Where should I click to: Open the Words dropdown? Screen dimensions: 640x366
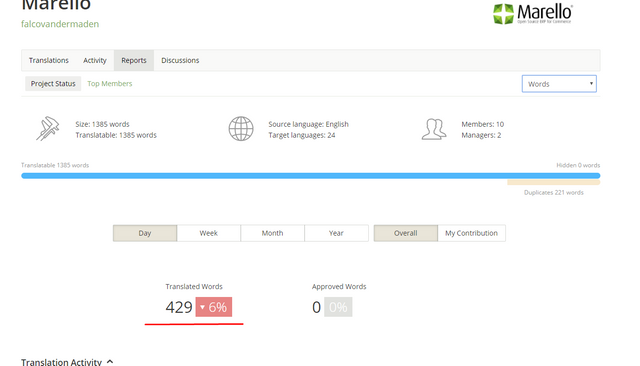click(559, 84)
